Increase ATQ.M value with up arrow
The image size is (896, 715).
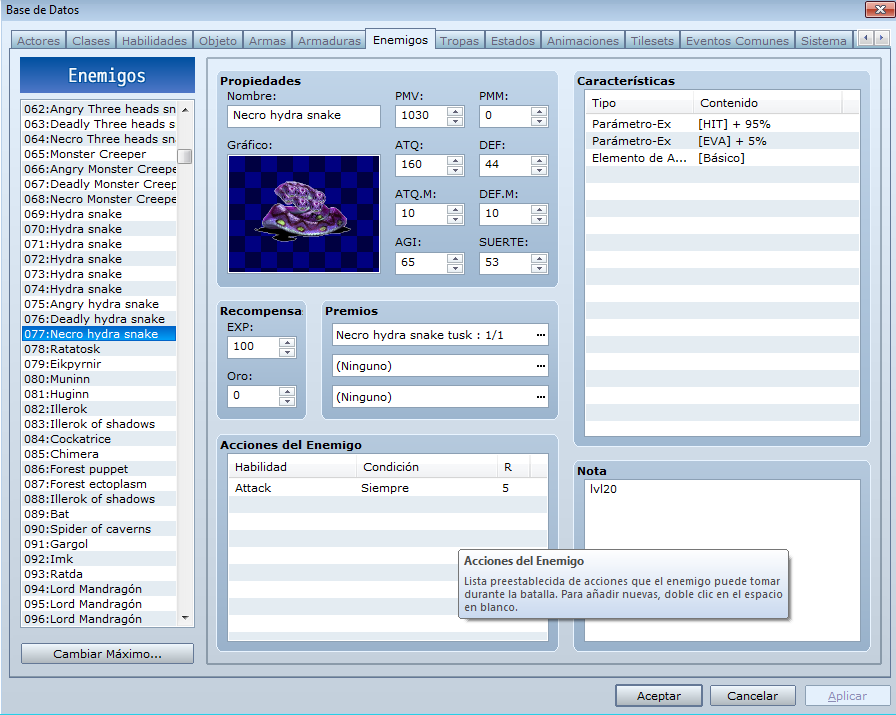click(x=455, y=209)
